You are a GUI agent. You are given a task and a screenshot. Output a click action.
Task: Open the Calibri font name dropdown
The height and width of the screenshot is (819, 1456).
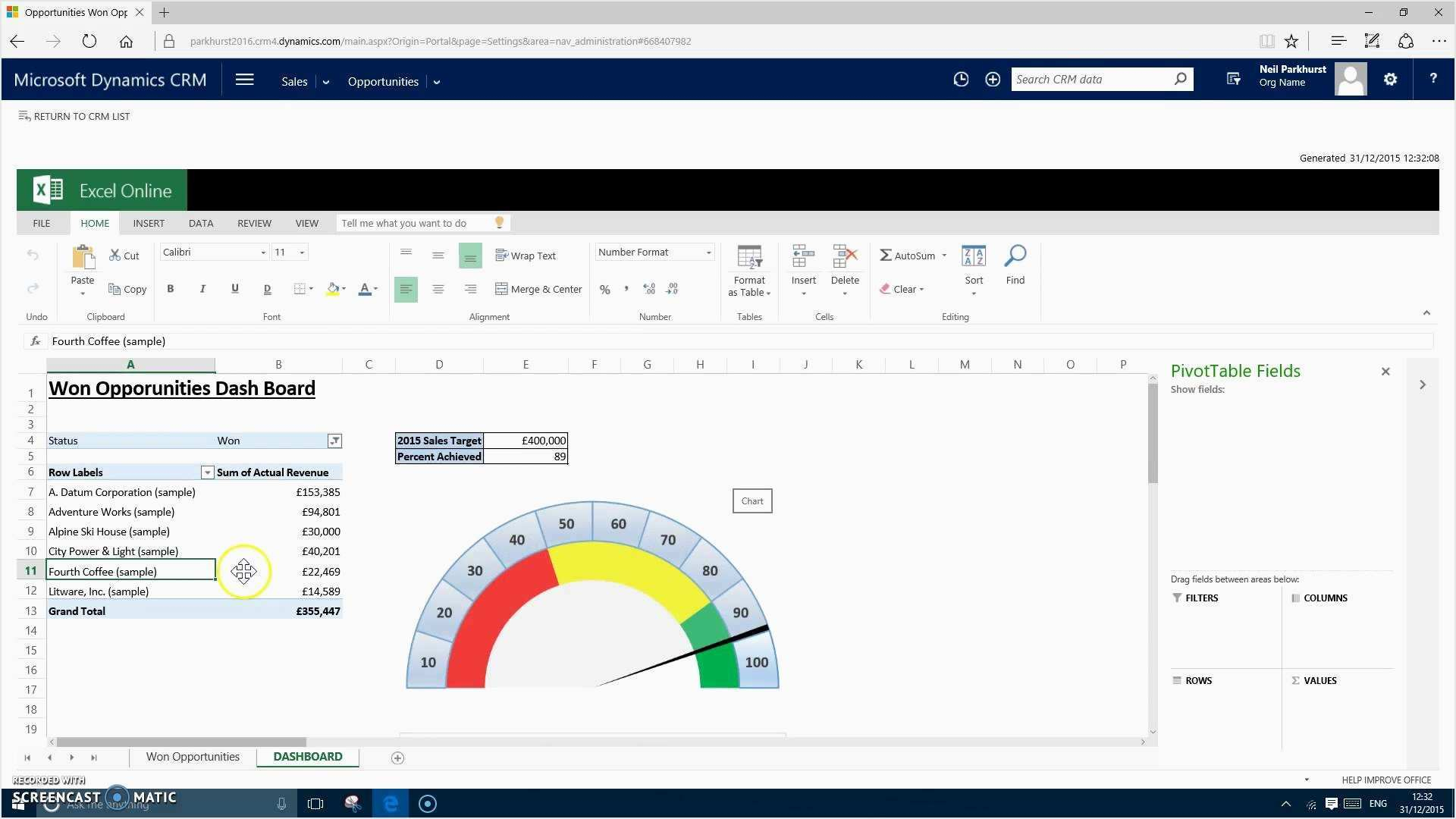point(262,253)
